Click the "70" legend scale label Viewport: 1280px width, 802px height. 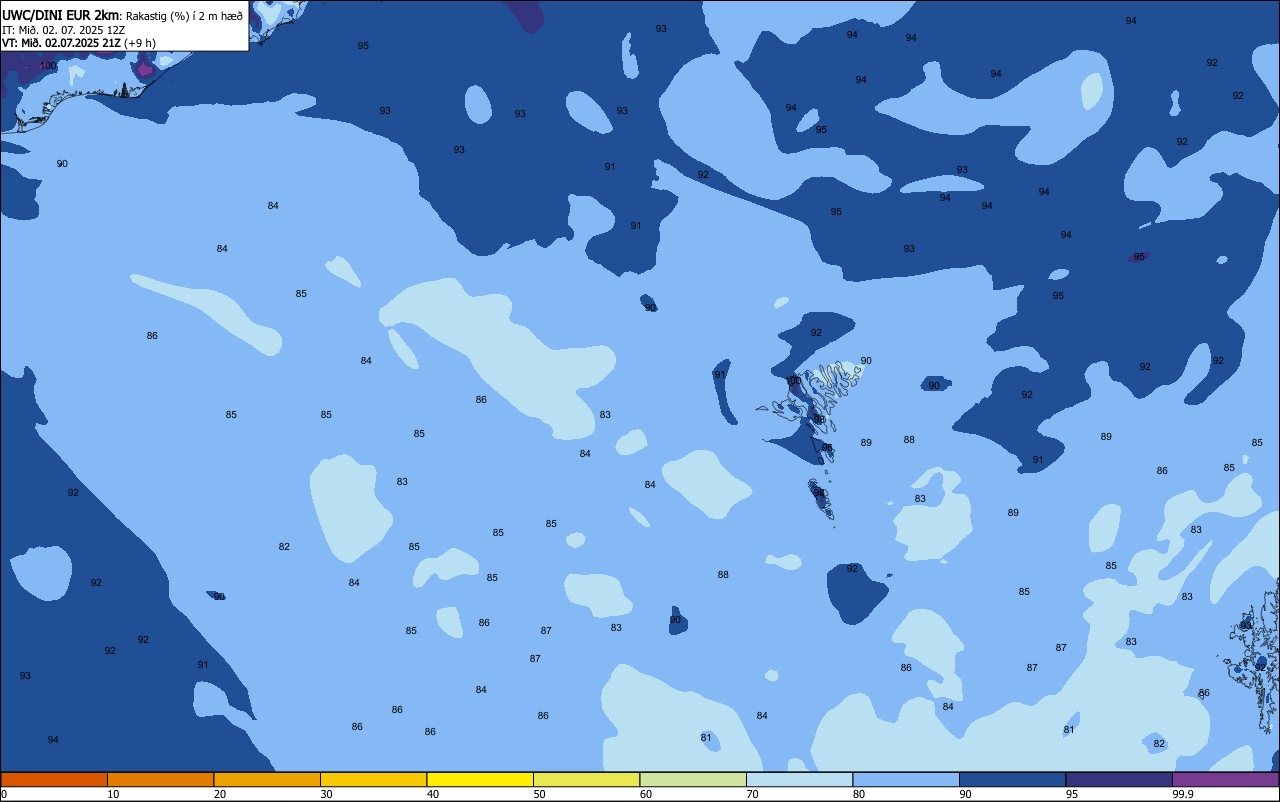(752, 794)
